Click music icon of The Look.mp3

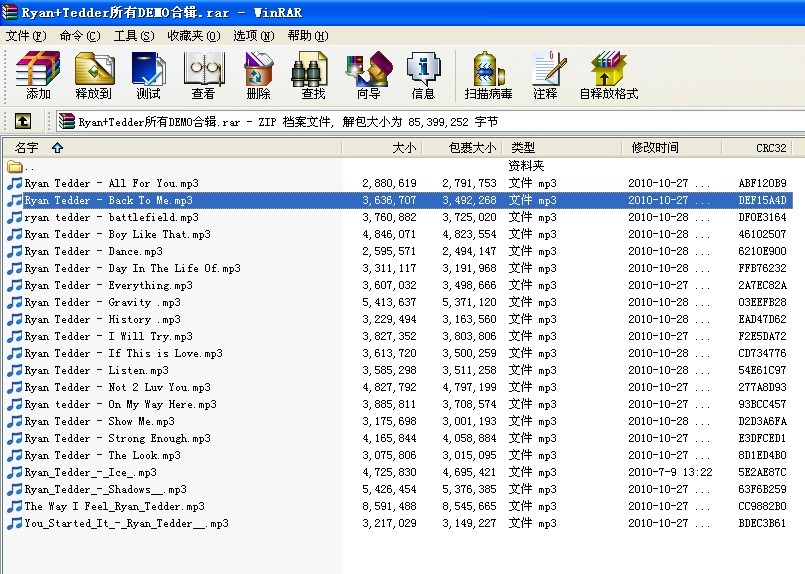click(x=14, y=455)
